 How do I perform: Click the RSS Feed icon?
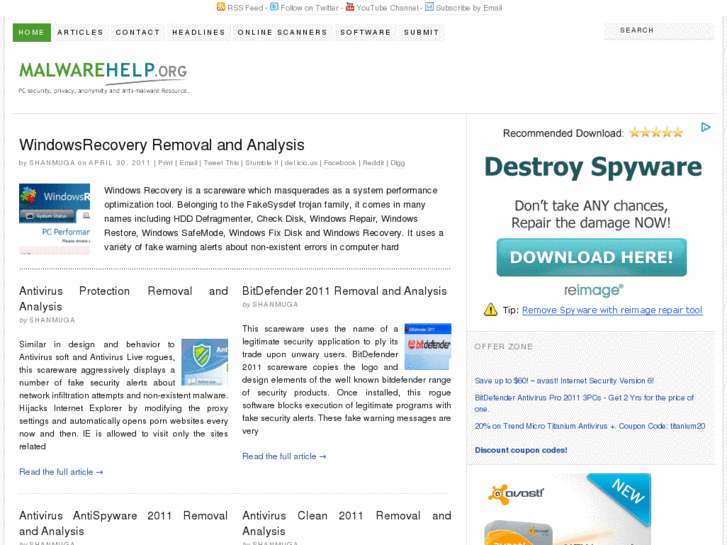coord(221,7)
